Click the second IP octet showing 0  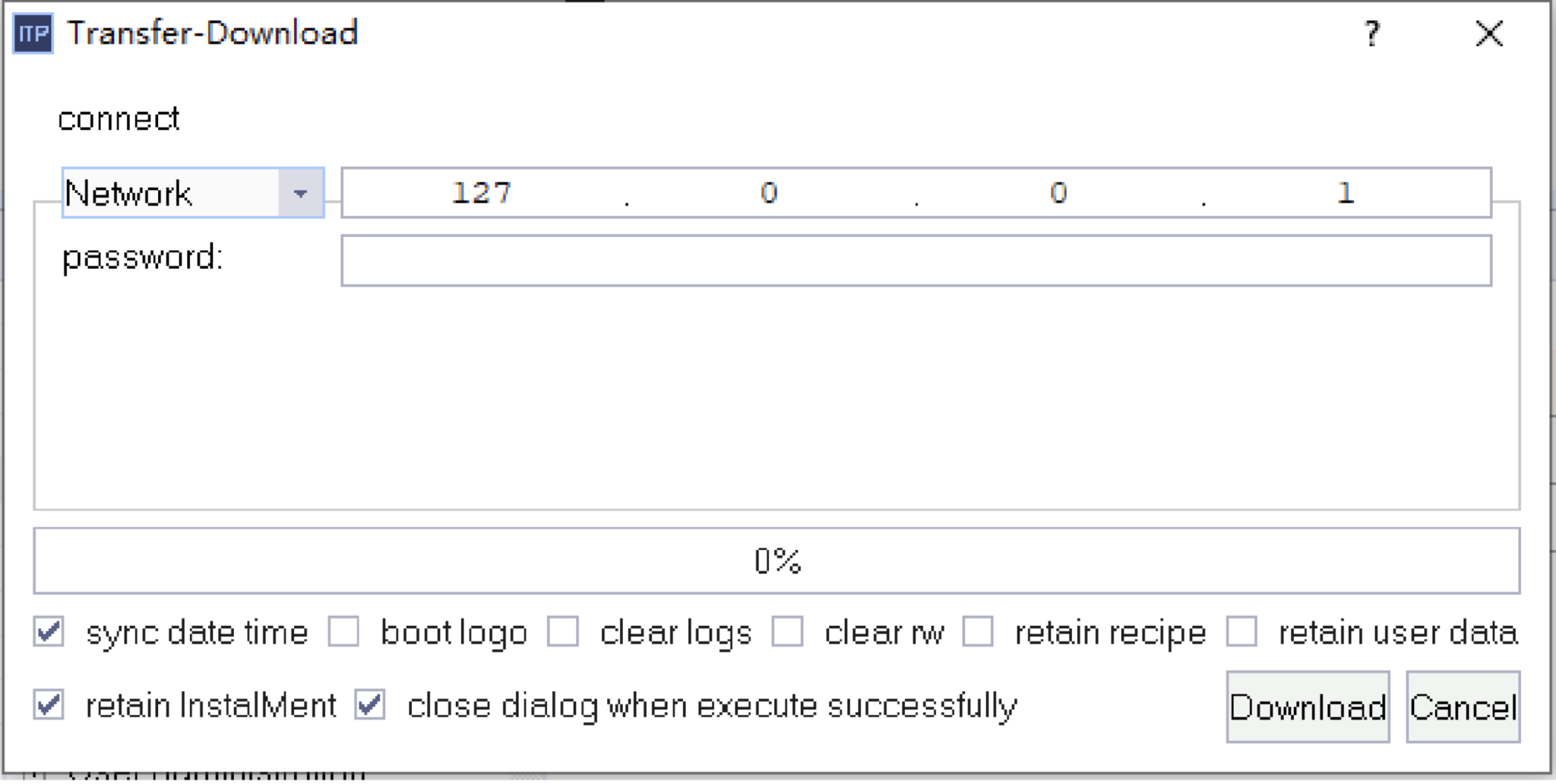coord(769,193)
